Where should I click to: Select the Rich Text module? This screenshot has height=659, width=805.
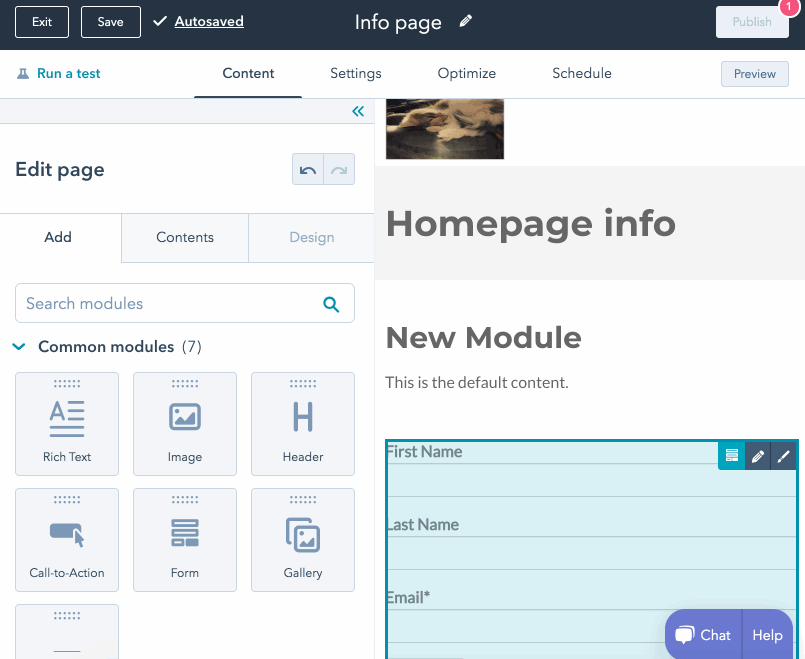click(66, 423)
